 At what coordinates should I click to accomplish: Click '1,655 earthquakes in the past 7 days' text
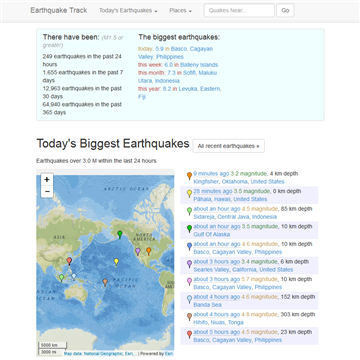point(83,76)
